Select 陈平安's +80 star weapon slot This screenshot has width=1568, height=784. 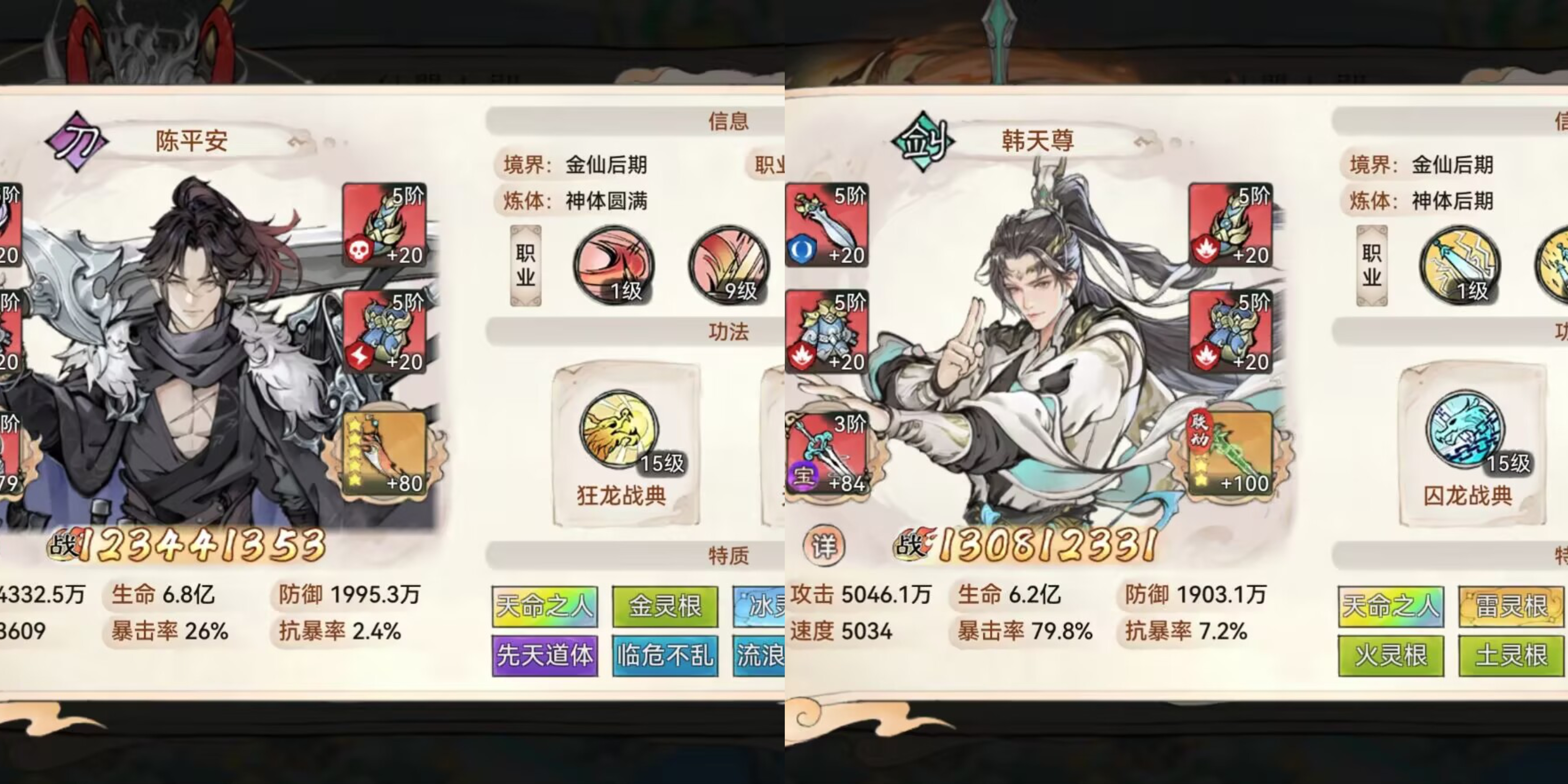point(384,454)
